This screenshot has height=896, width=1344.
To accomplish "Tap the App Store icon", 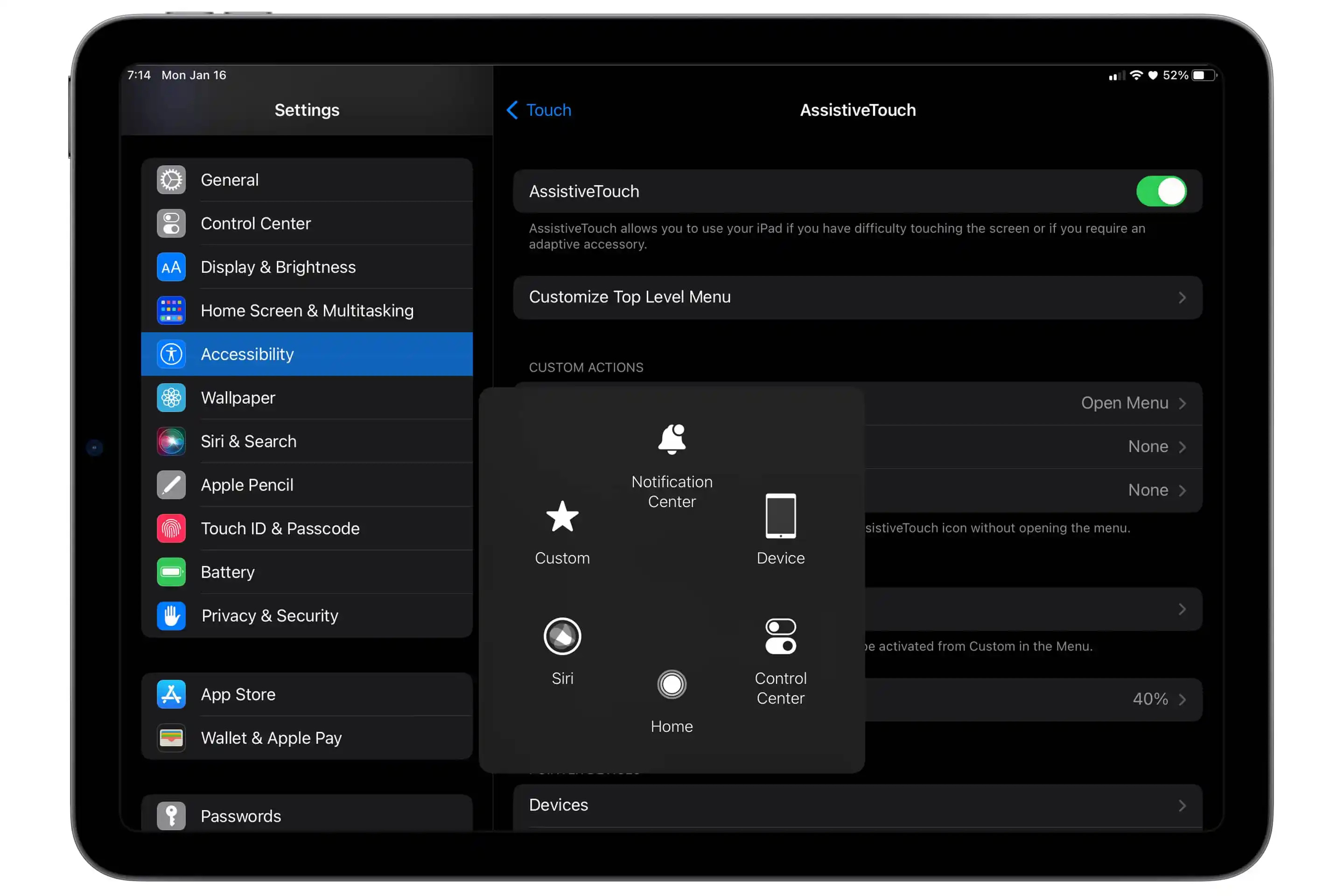I will coord(171,694).
